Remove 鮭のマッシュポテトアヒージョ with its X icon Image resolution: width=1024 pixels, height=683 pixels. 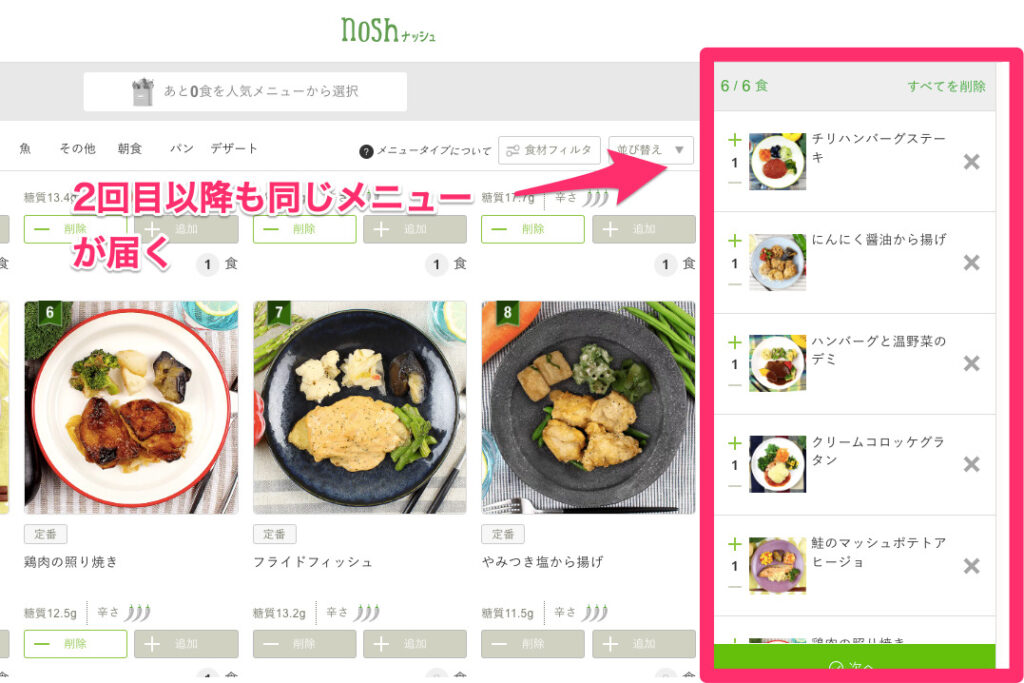coord(971,565)
